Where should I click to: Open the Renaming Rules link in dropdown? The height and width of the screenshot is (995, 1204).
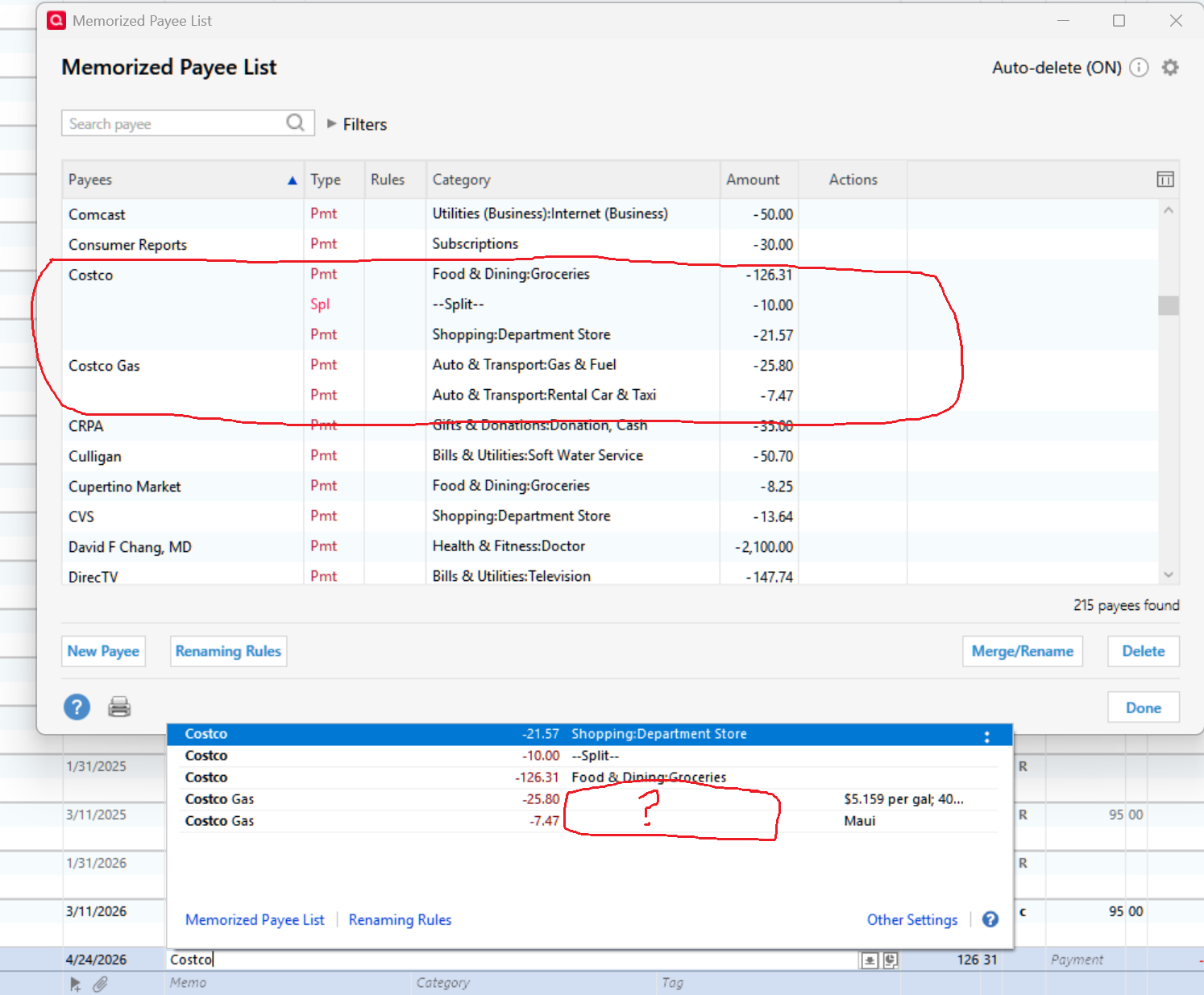(x=400, y=920)
